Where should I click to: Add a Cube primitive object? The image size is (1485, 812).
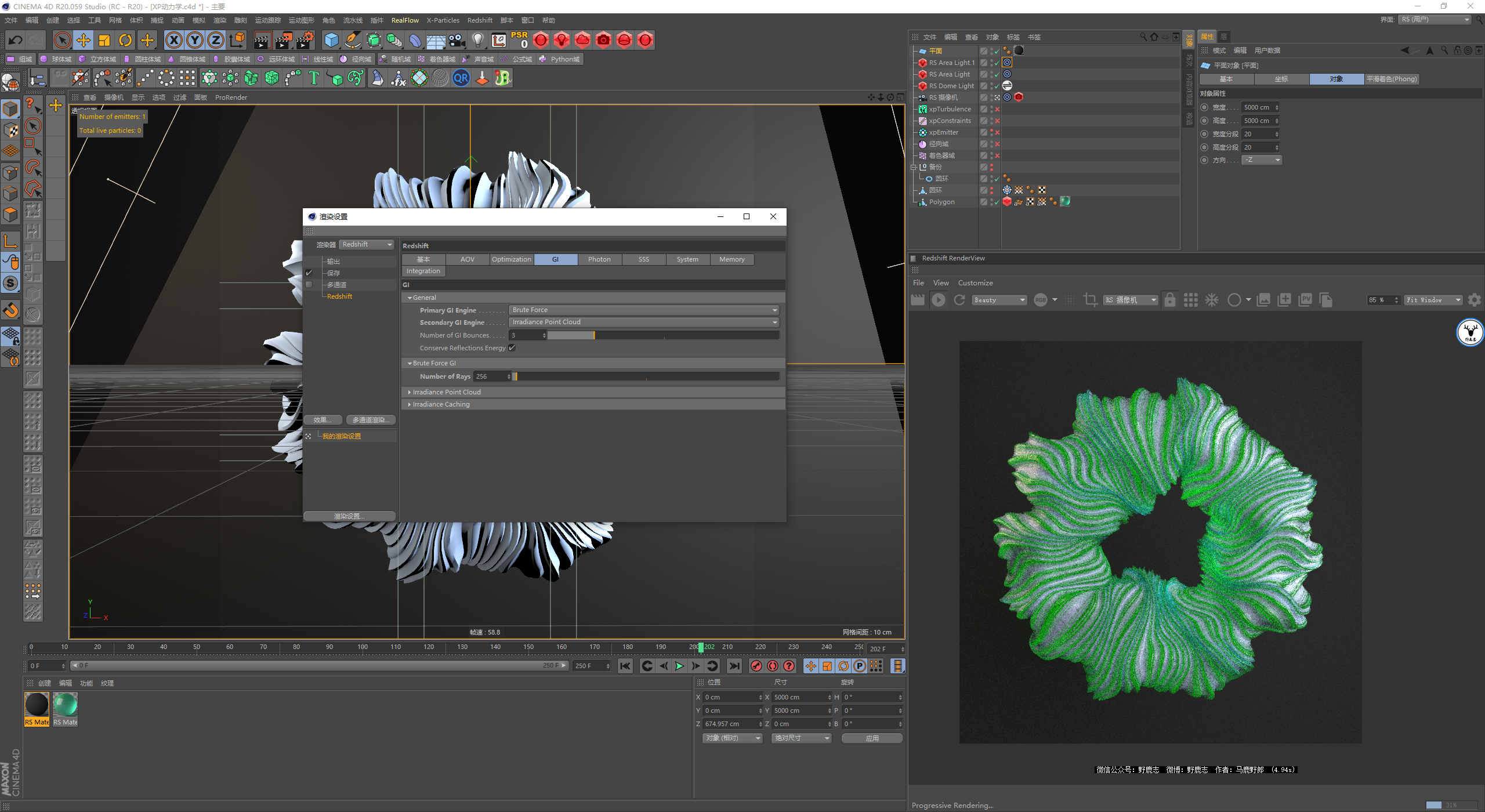click(331, 40)
